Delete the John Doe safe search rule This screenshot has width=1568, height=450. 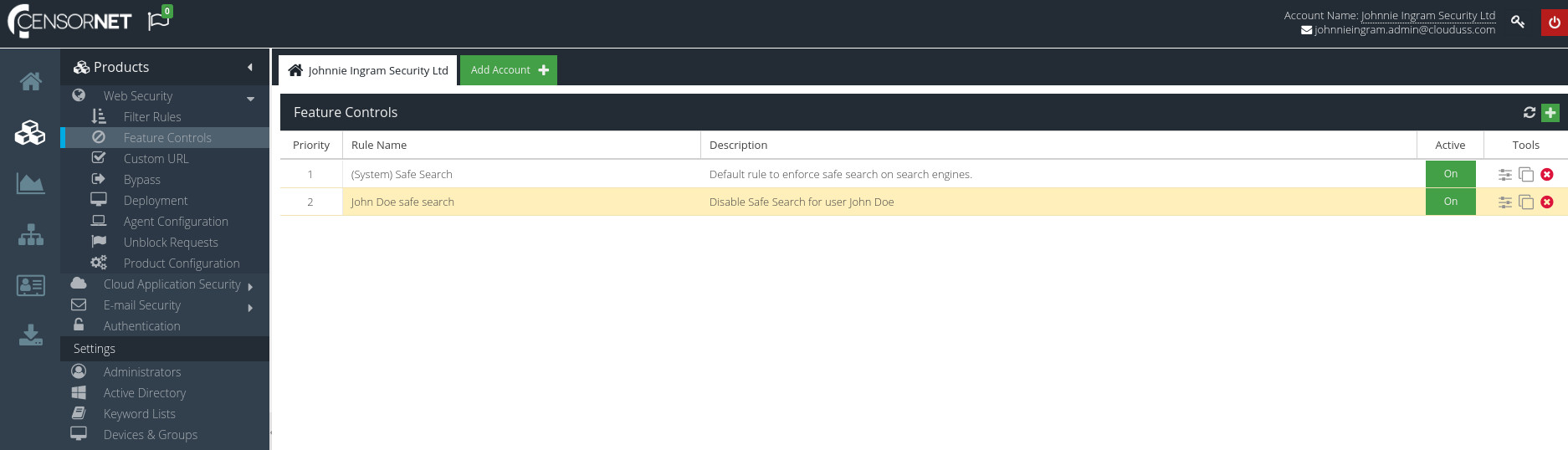(1547, 202)
